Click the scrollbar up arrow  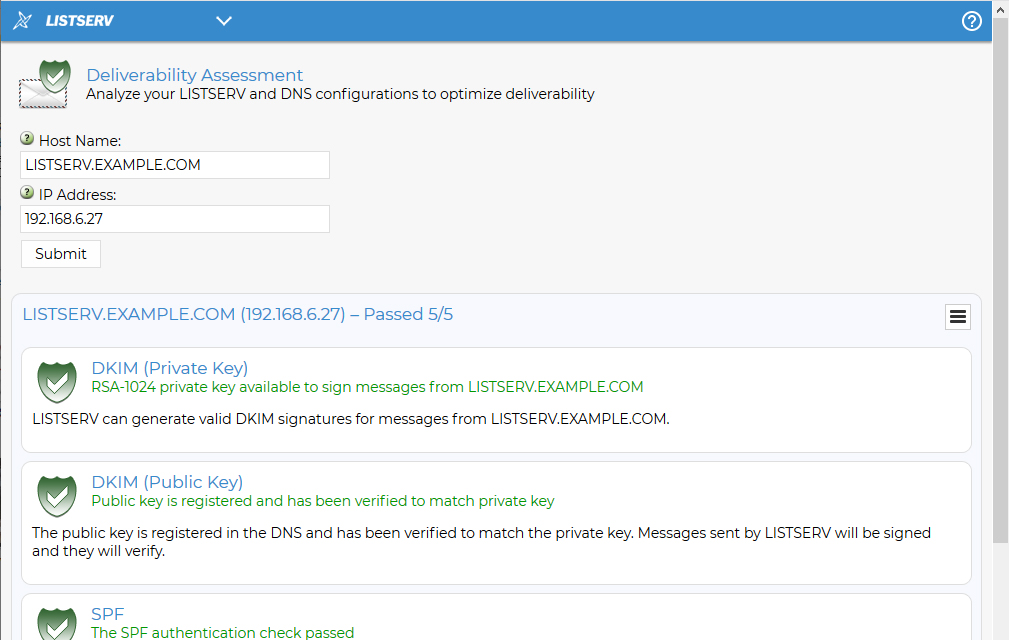point(1000,8)
